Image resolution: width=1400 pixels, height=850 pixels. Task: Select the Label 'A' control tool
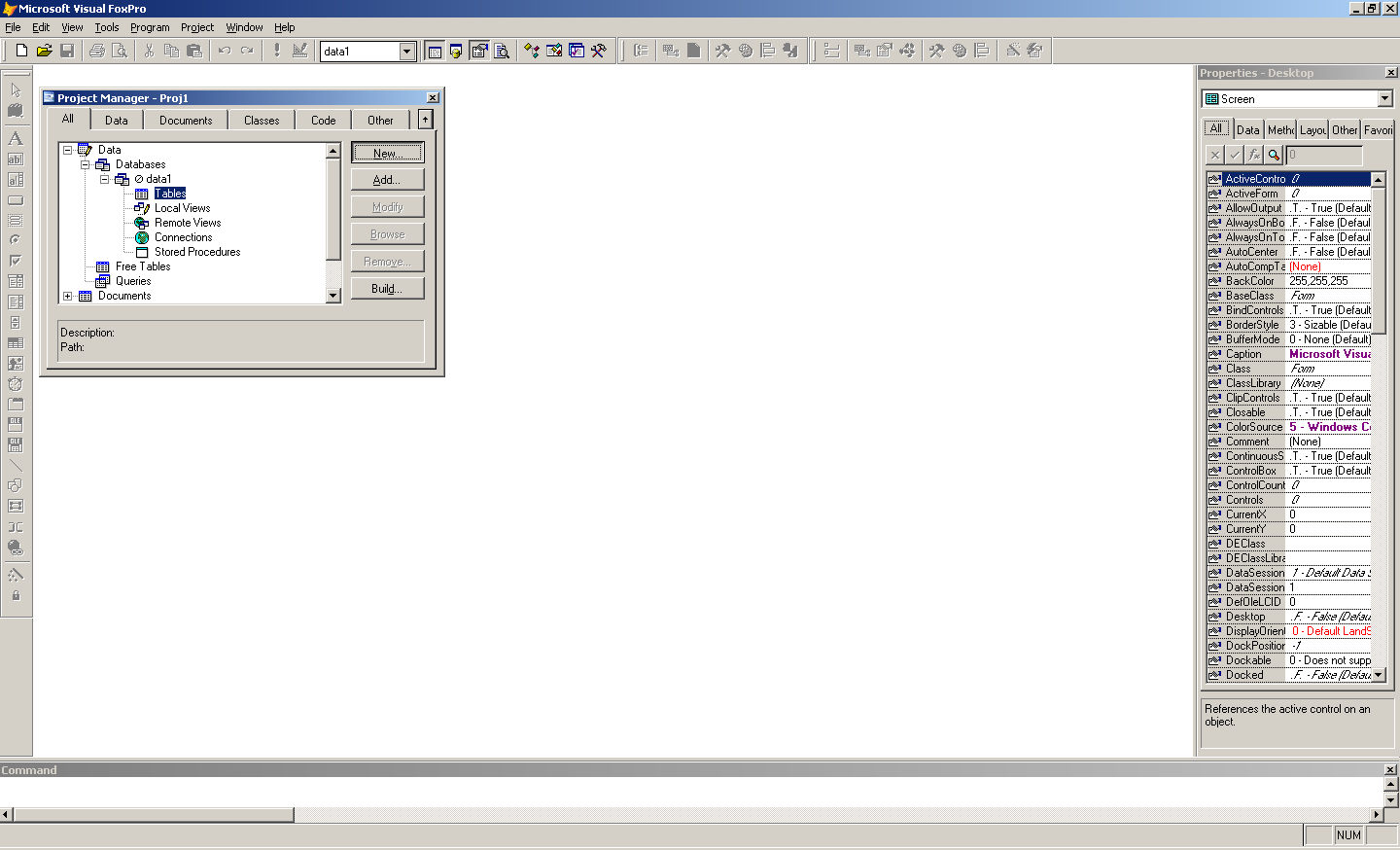click(x=16, y=138)
